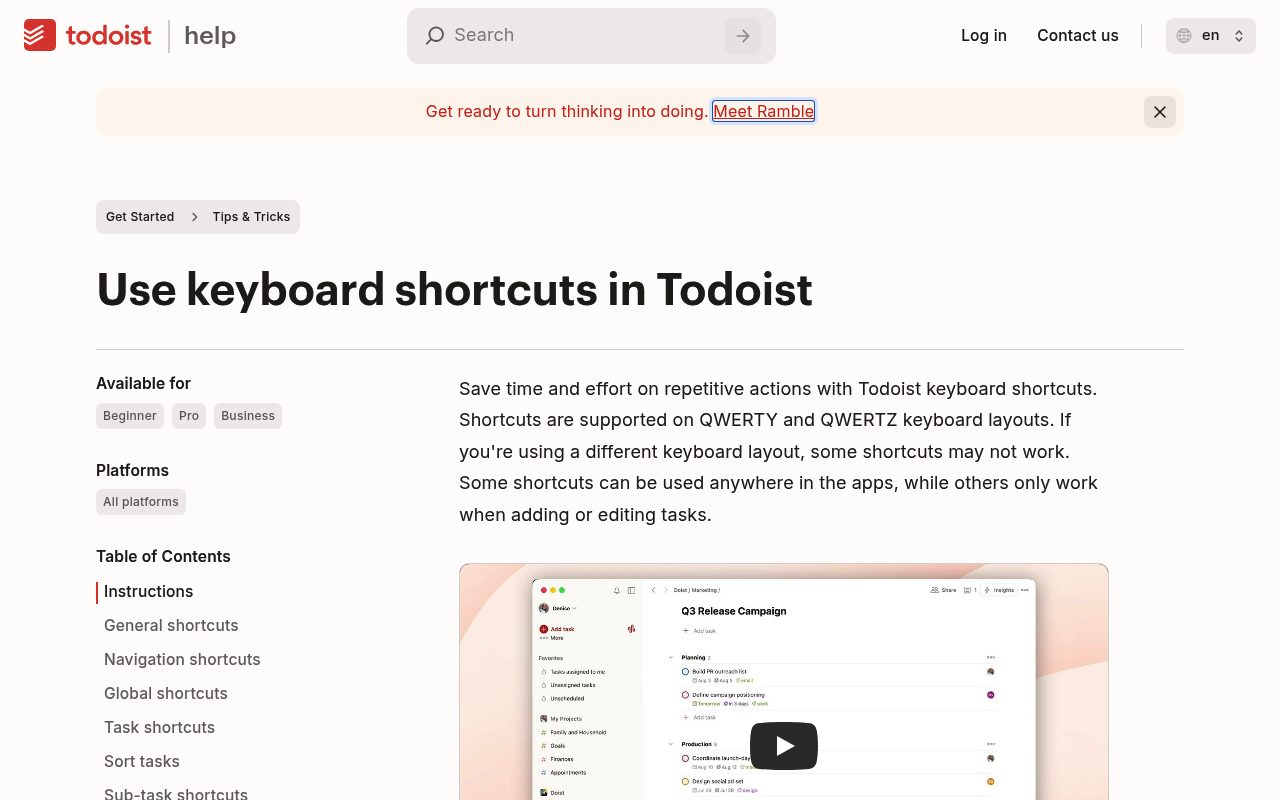Screen dimensions: 1280x800
Task: Click the Todoist logo icon
Action: 40,35
